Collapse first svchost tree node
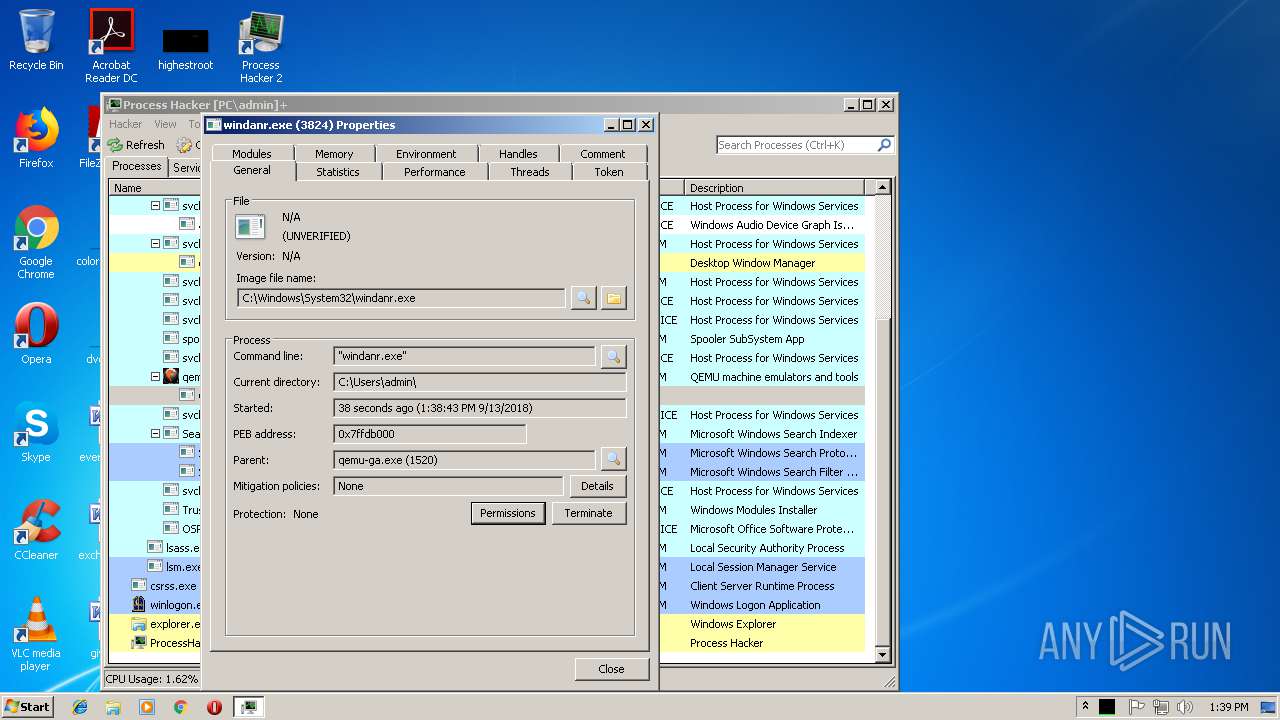Viewport: 1280px width, 720px height. (155, 206)
